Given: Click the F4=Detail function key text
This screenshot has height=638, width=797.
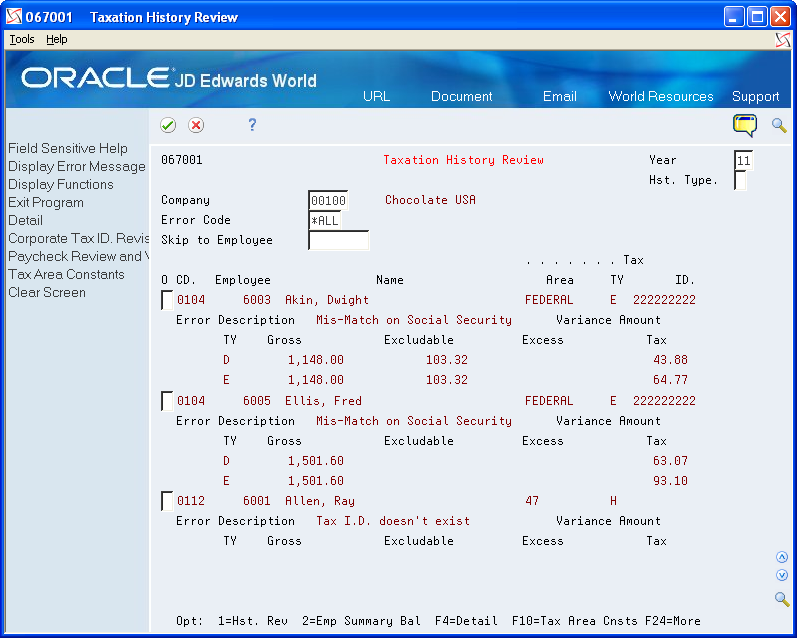Looking at the screenshot, I should click(x=466, y=621).
